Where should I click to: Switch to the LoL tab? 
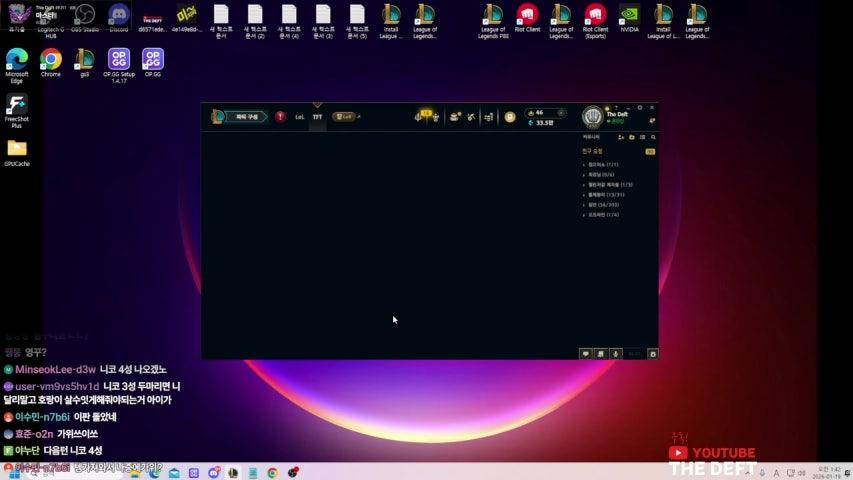tap(299, 117)
